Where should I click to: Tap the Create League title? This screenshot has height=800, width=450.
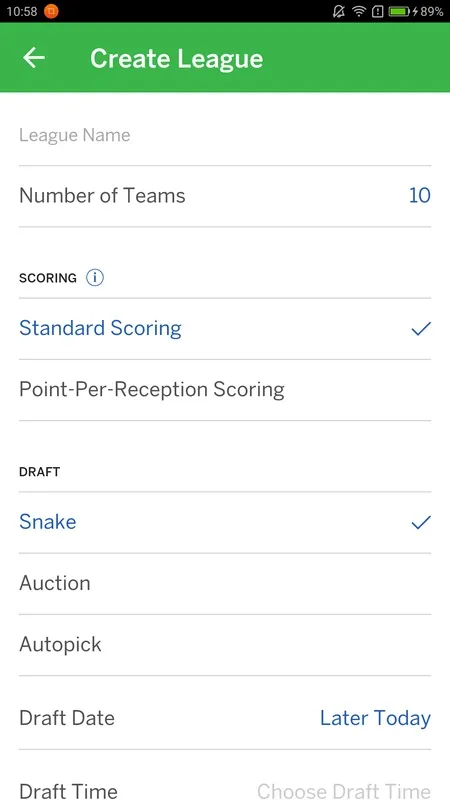coord(177,59)
